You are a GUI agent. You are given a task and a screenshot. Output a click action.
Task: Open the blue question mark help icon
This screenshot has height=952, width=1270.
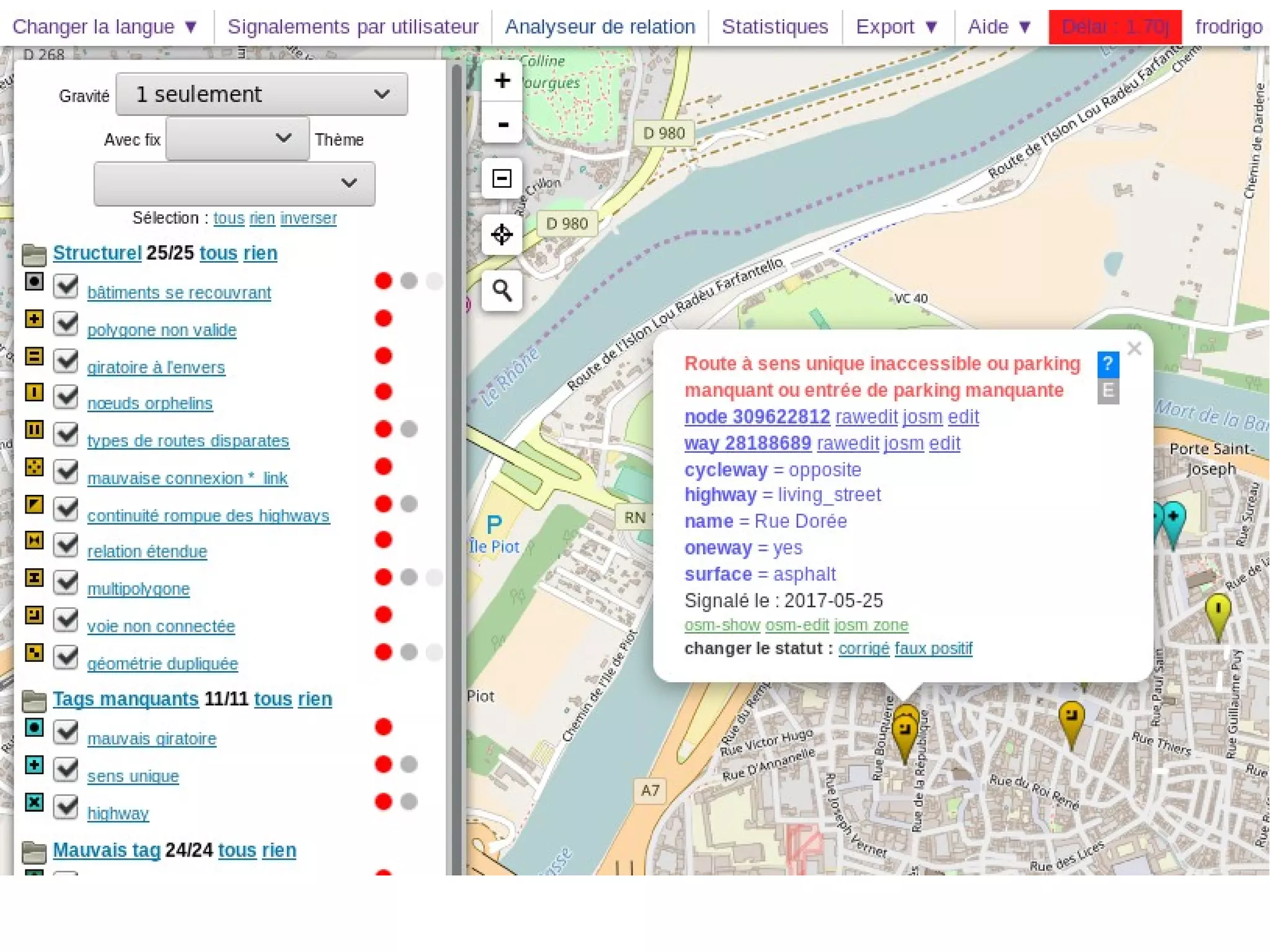(1108, 364)
